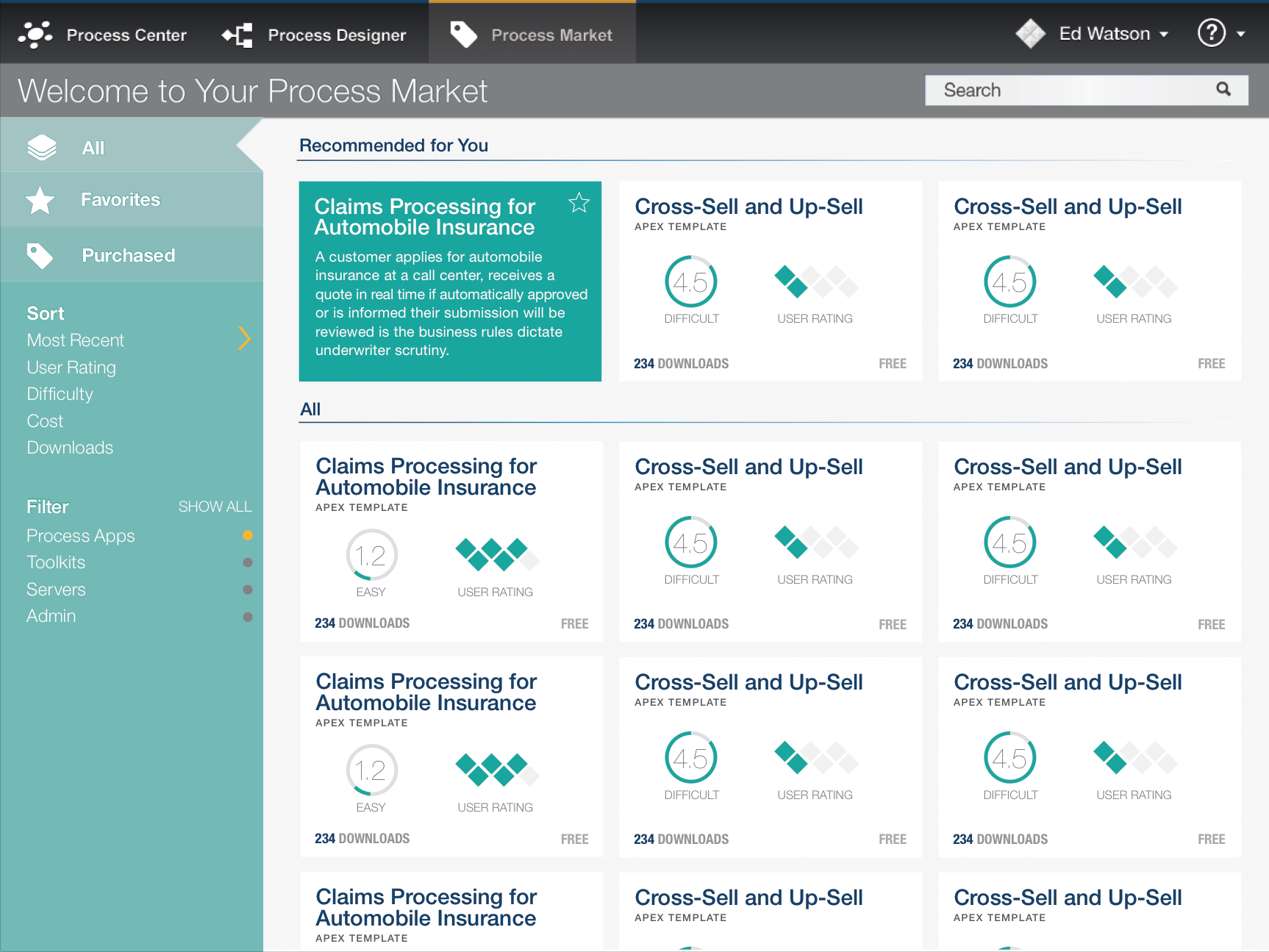
Task: Click the Process Market tag icon
Action: [463, 34]
